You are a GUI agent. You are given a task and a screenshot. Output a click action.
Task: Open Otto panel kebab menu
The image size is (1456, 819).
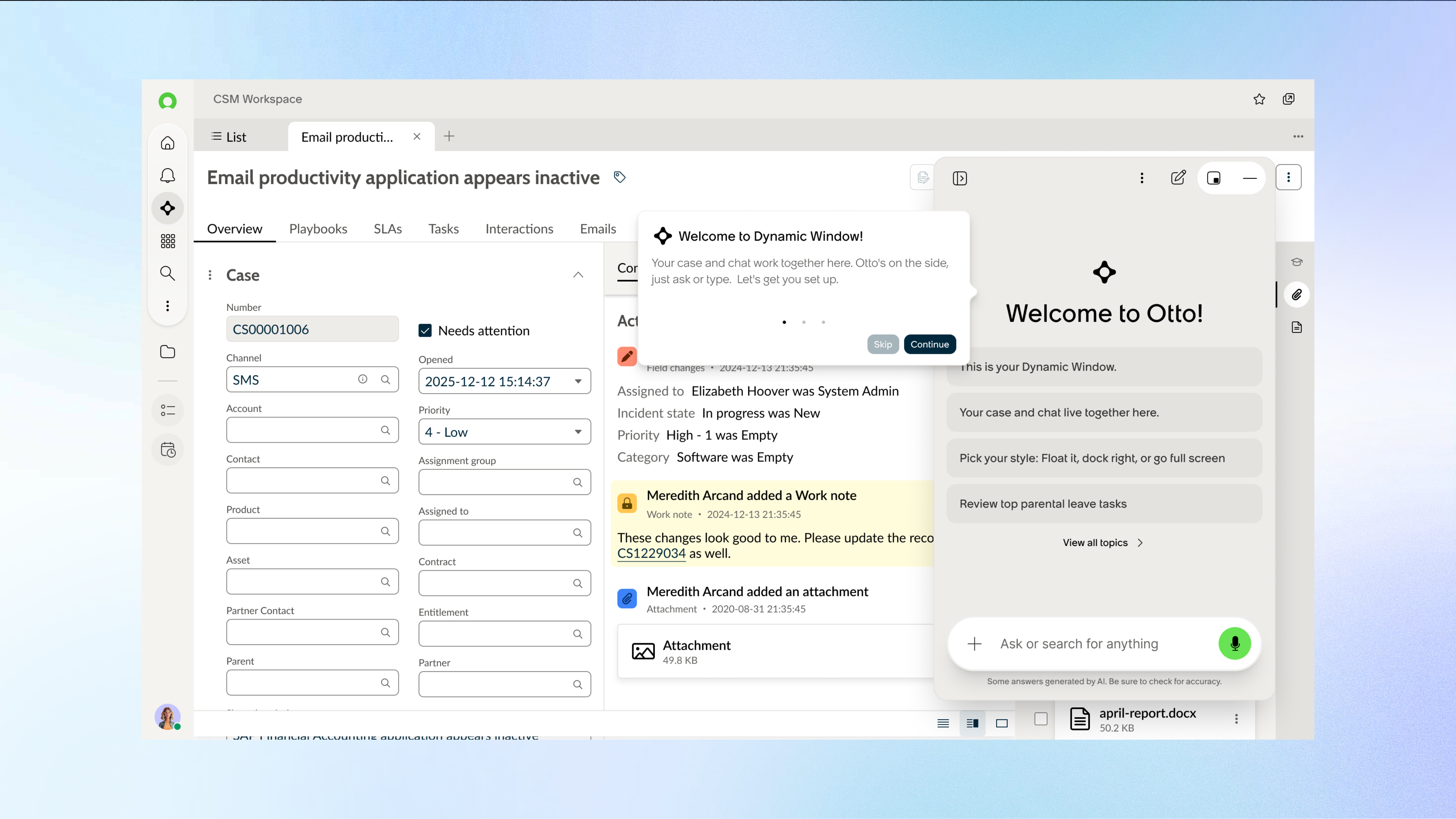coord(1142,178)
